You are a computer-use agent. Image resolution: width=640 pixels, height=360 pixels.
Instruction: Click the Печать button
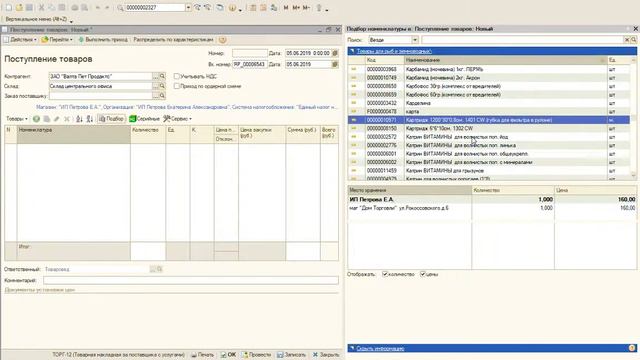coord(202,355)
